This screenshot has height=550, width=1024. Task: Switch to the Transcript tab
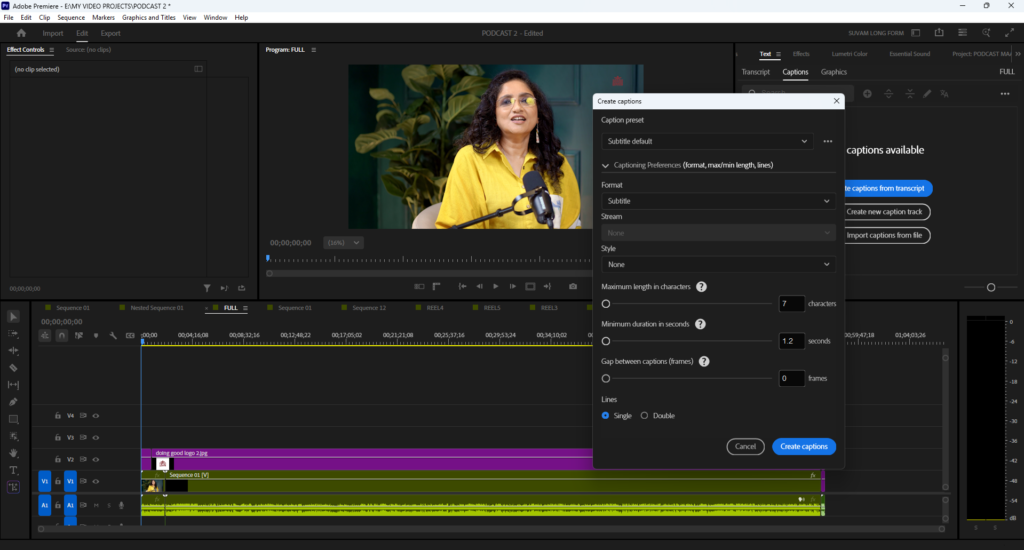[x=756, y=72]
